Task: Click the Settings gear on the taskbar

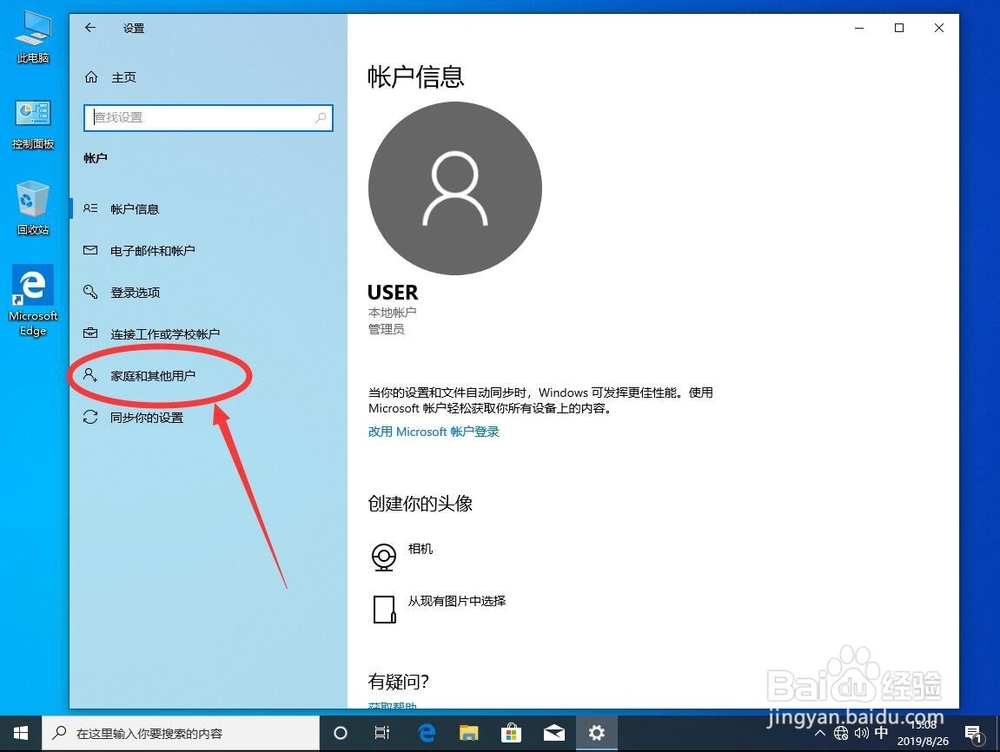Action: coord(596,734)
